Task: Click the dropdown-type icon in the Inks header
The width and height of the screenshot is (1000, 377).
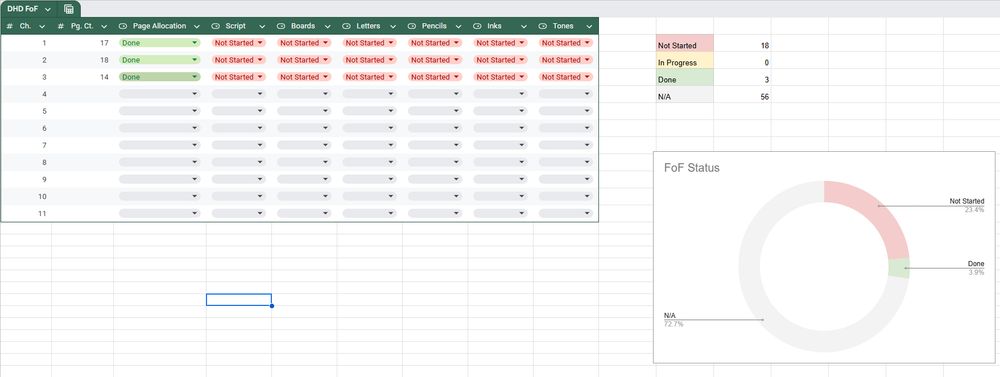Action: pos(477,26)
